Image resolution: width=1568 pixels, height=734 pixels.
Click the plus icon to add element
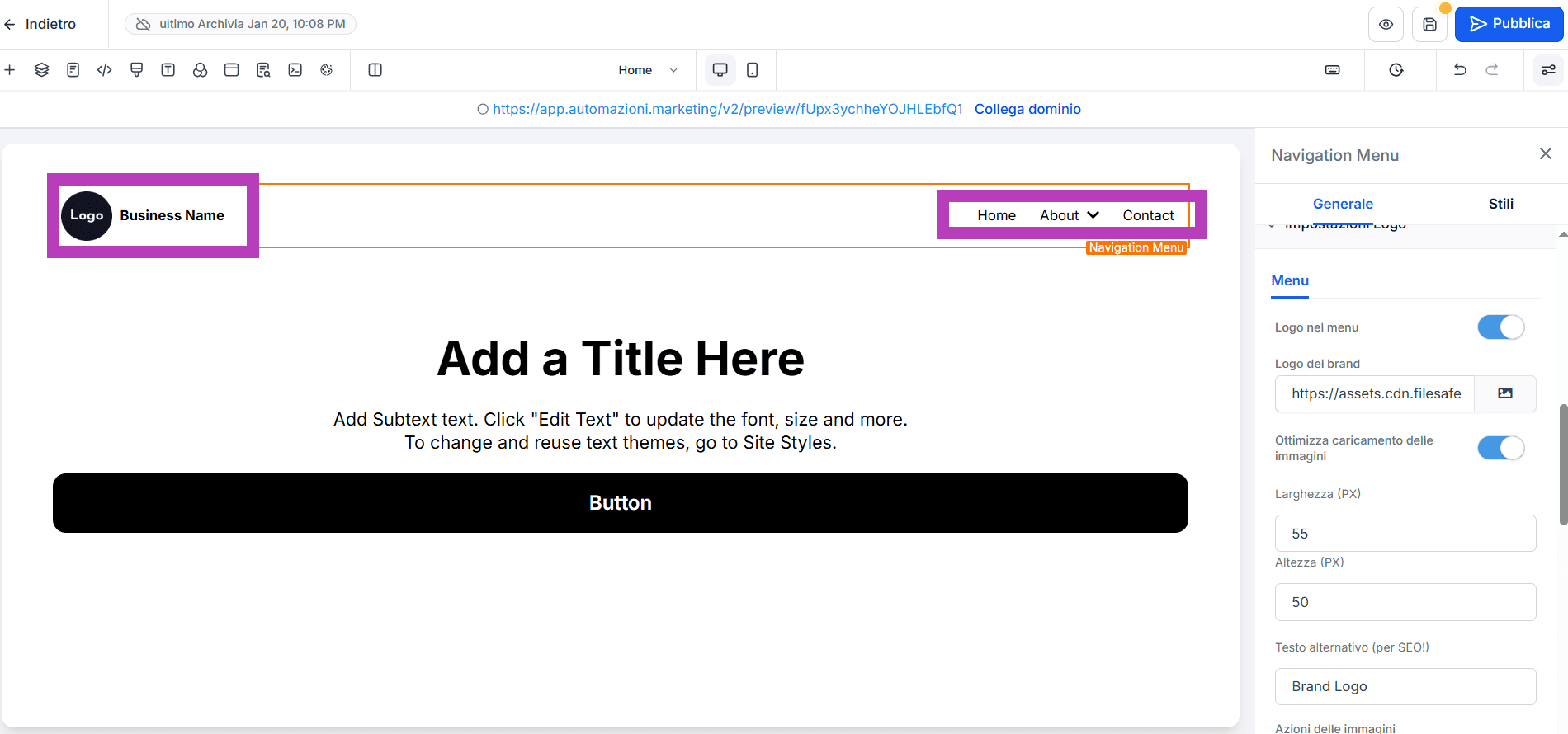(x=10, y=70)
